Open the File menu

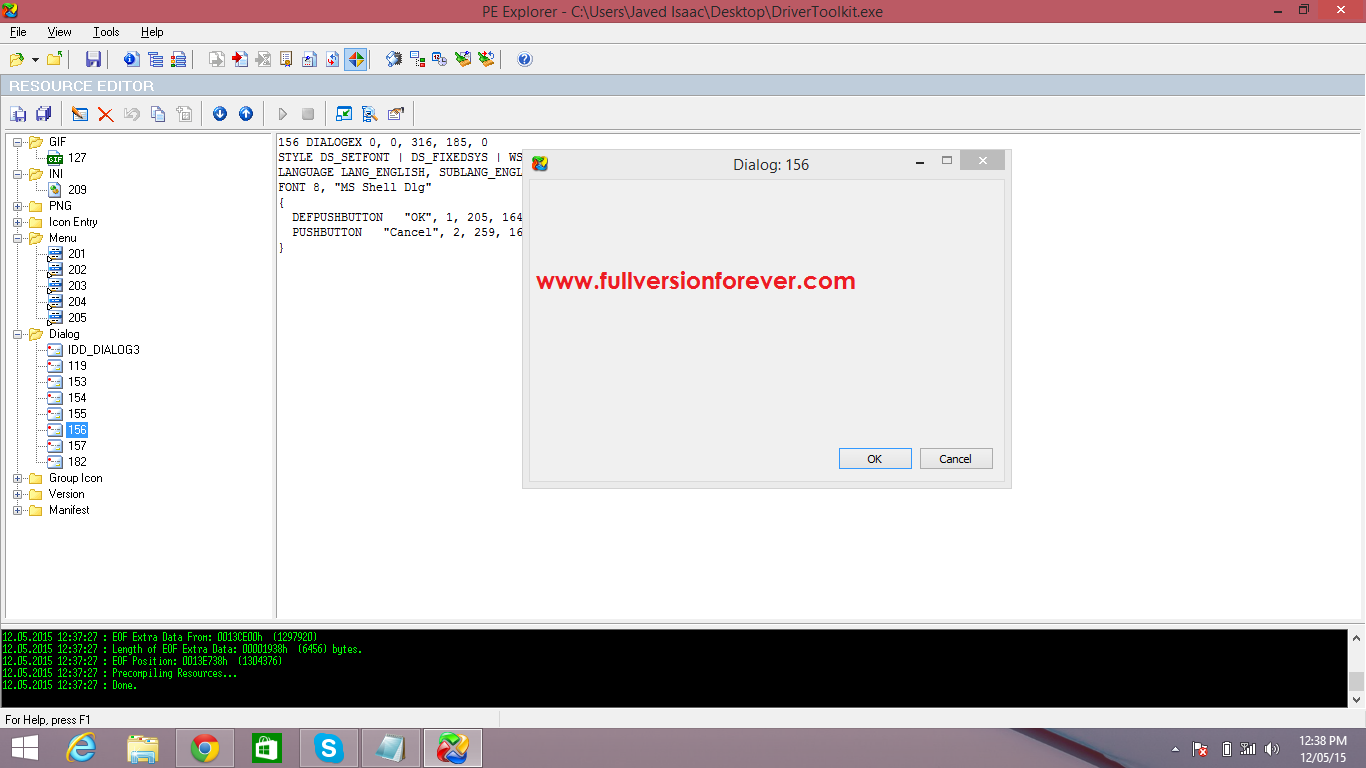(18, 32)
